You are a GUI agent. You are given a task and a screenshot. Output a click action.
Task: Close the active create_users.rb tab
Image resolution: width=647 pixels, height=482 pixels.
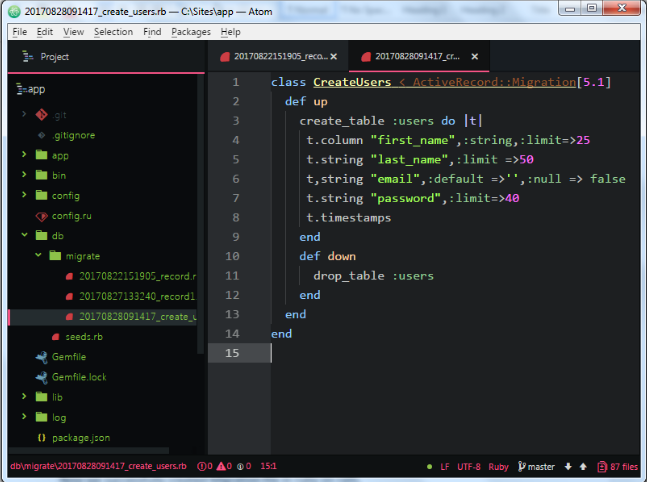475,57
